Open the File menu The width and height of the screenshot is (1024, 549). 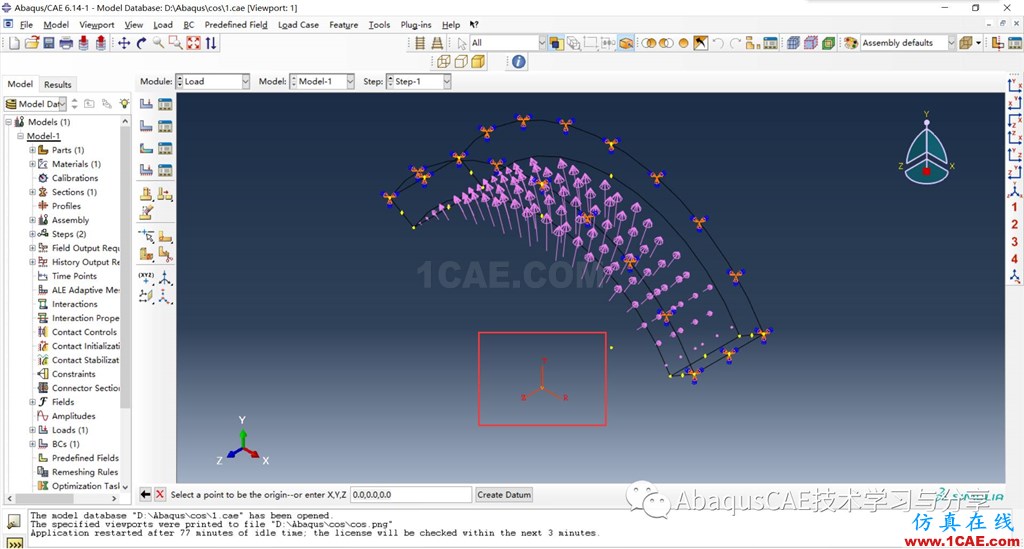pos(26,25)
